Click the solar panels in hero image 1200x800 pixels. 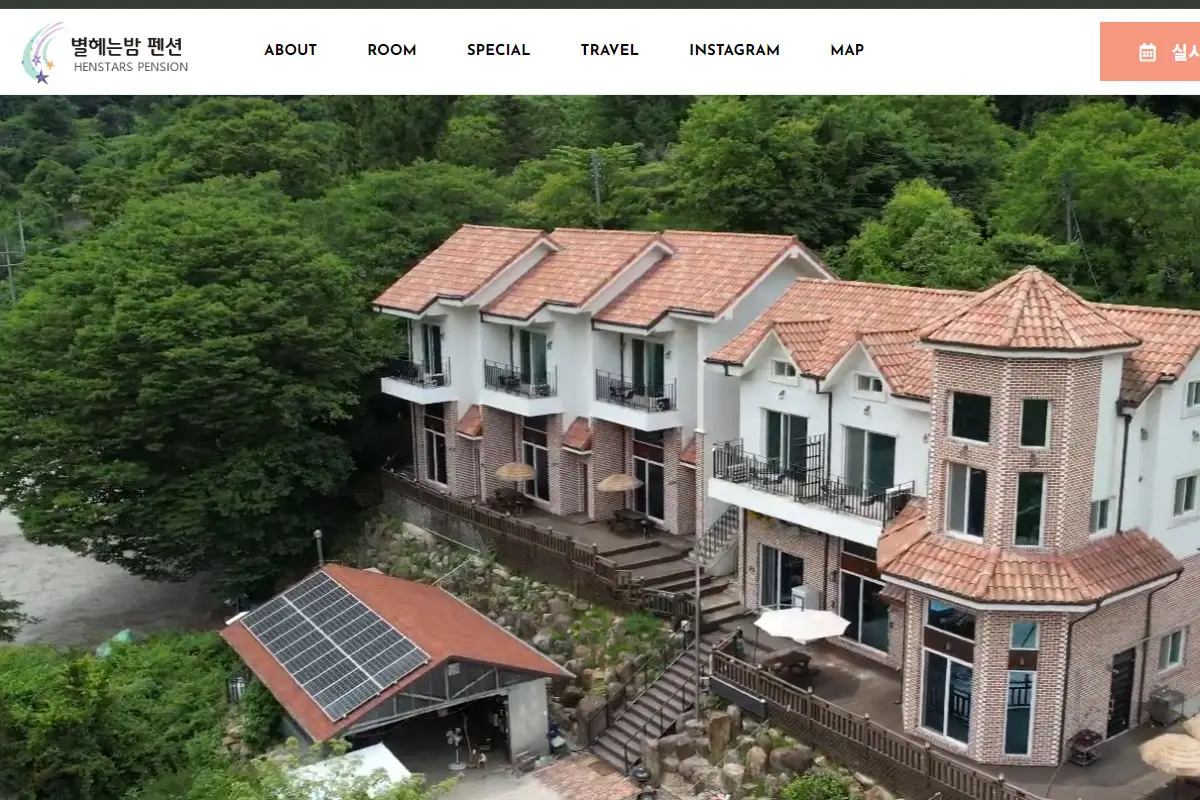[334, 644]
